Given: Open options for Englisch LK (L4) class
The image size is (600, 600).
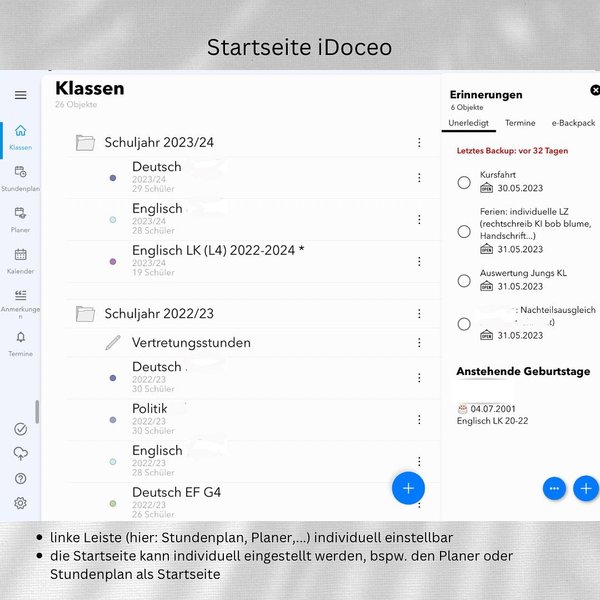Looking at the screenshot, I should 419,261.
